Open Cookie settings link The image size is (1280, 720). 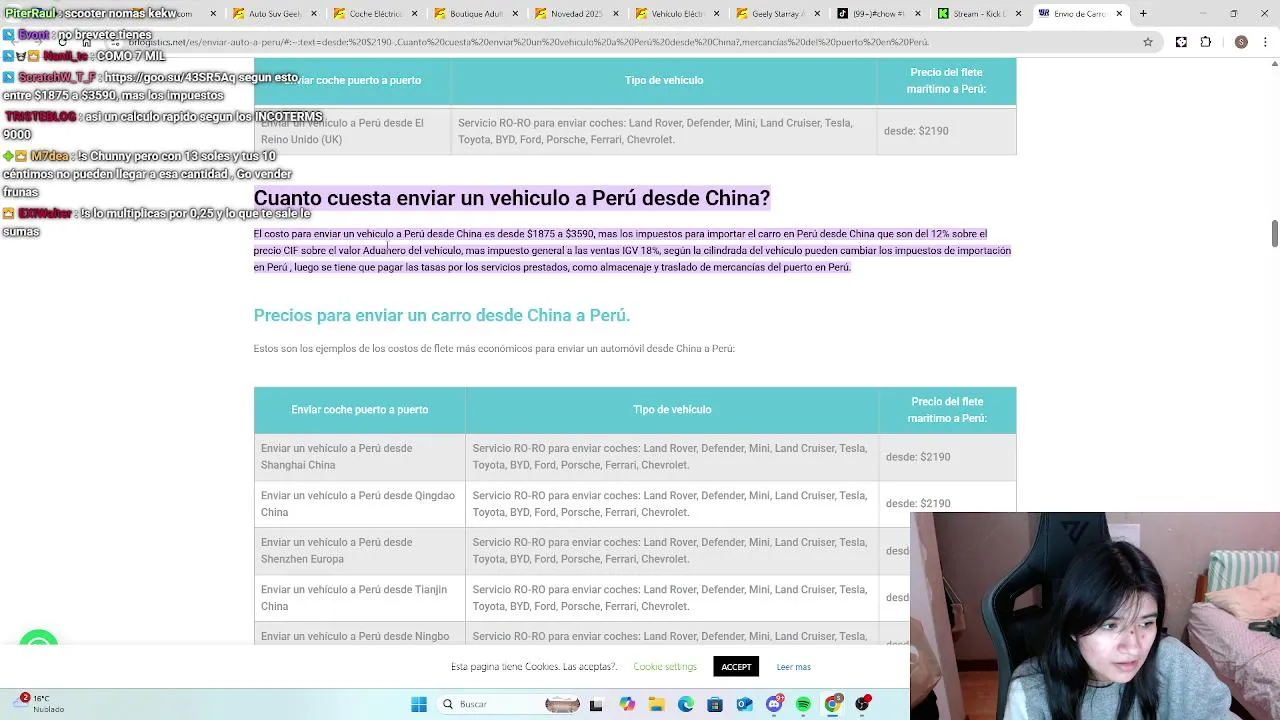click(x=665, y=667)
